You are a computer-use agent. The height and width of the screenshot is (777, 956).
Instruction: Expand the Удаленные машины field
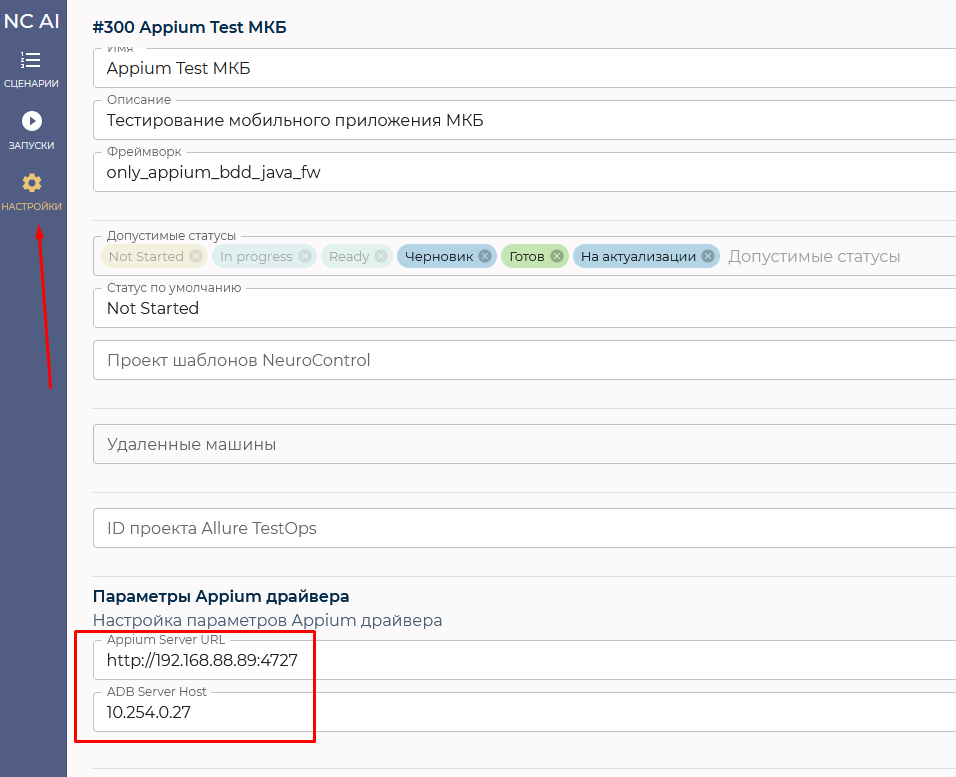point(524,444)
